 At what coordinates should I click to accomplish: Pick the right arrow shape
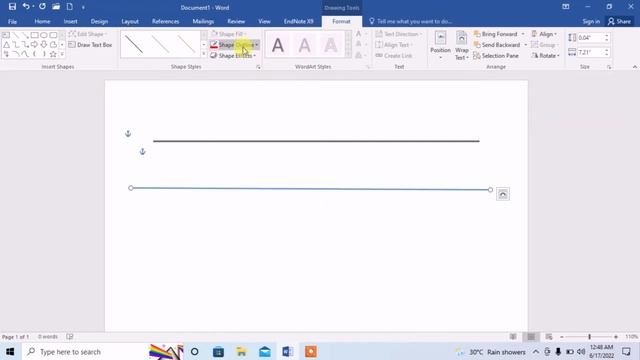tap(34, 44)
